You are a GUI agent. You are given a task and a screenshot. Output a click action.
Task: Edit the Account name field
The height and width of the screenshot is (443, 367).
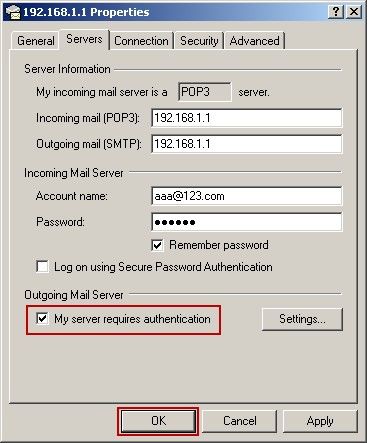pos(247,196)
